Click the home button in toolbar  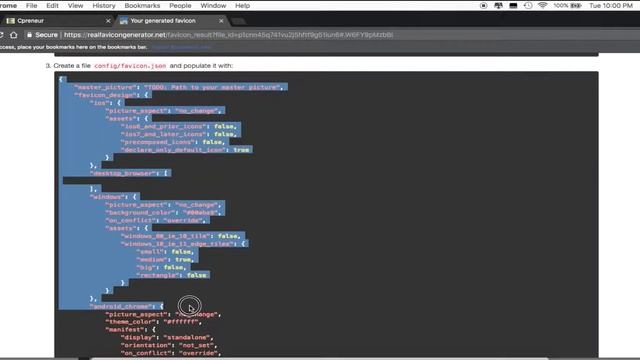pos(13,35)
